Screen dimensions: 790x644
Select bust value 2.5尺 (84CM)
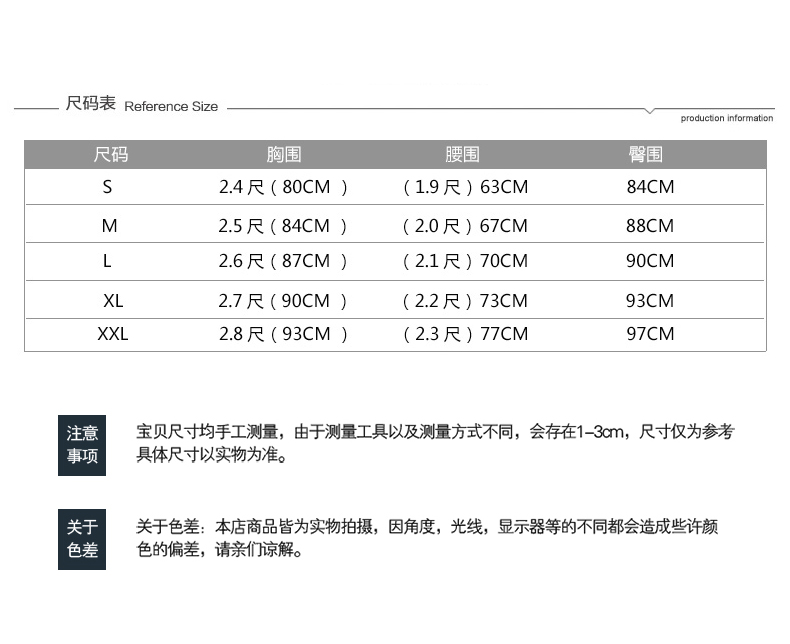[x=283, y=226]
